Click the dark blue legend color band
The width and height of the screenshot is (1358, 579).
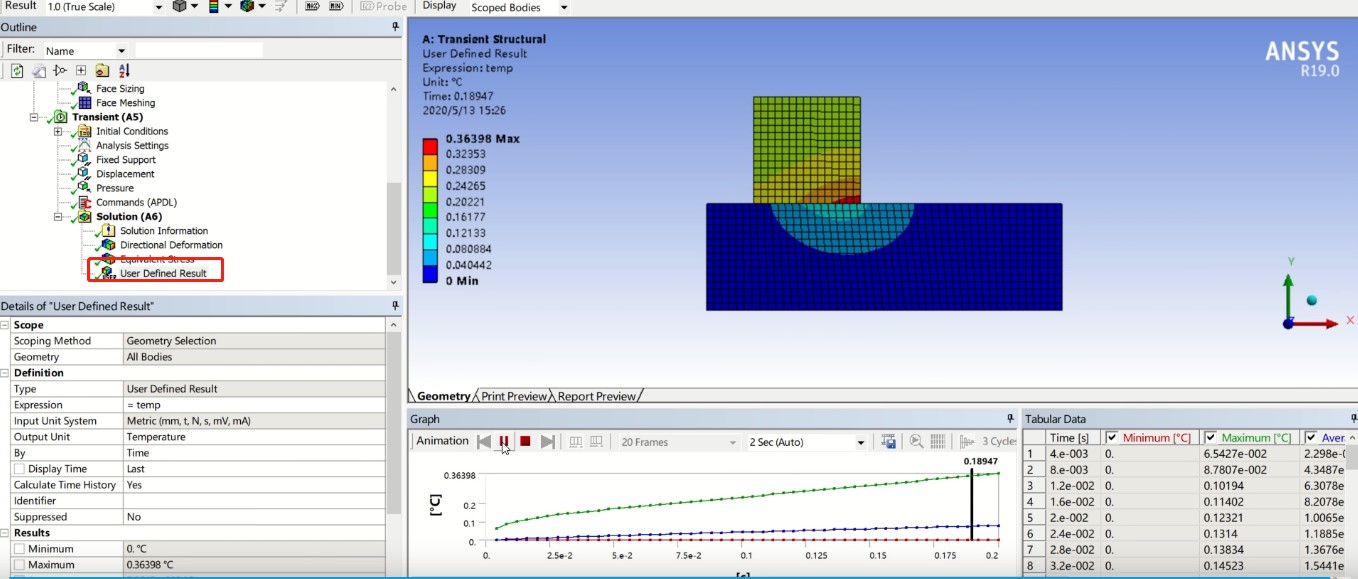[430, 273]
